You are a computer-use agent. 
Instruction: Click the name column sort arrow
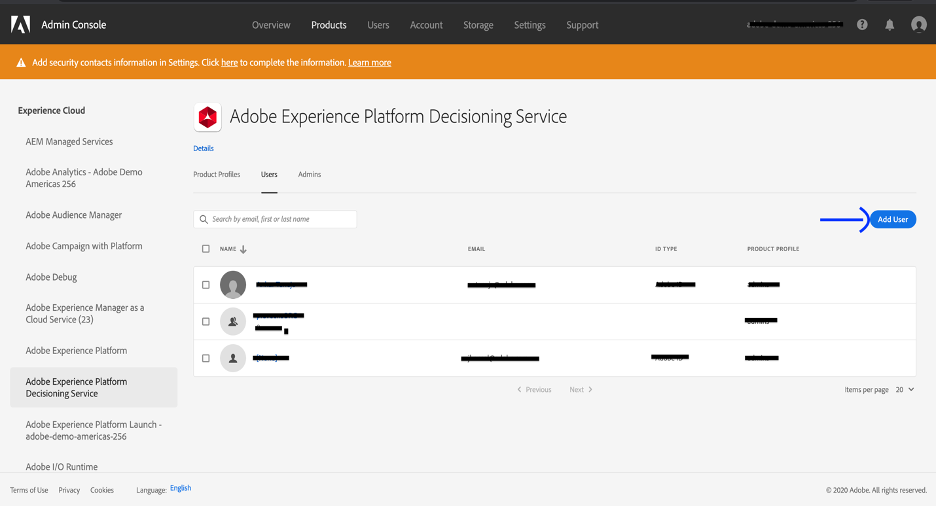[243, 249]
